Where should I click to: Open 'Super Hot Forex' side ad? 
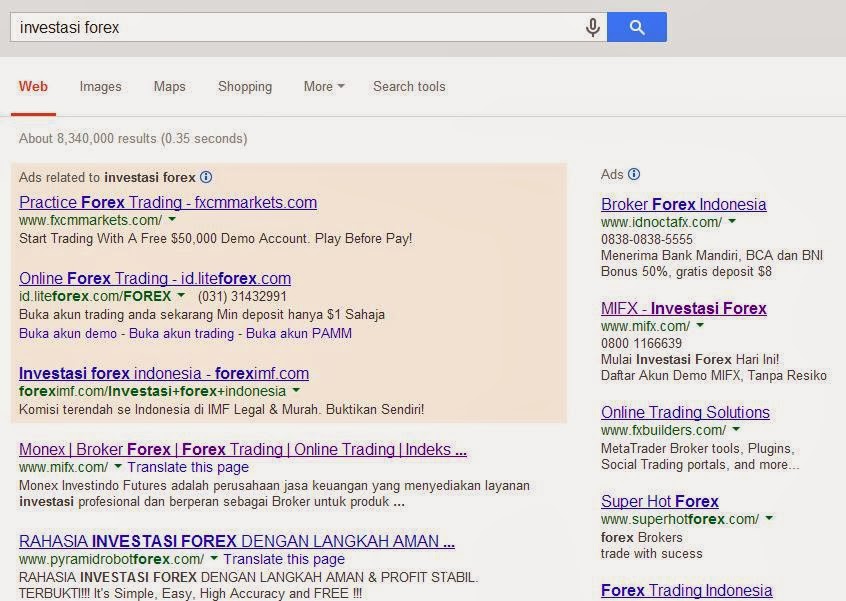click(660, 502)
